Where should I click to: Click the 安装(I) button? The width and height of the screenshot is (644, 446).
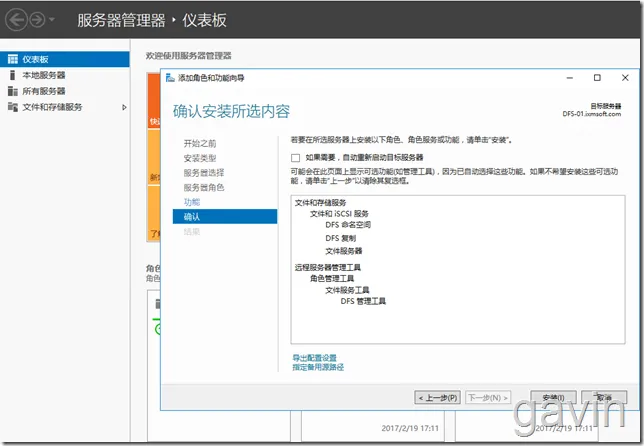pos(553,397)
